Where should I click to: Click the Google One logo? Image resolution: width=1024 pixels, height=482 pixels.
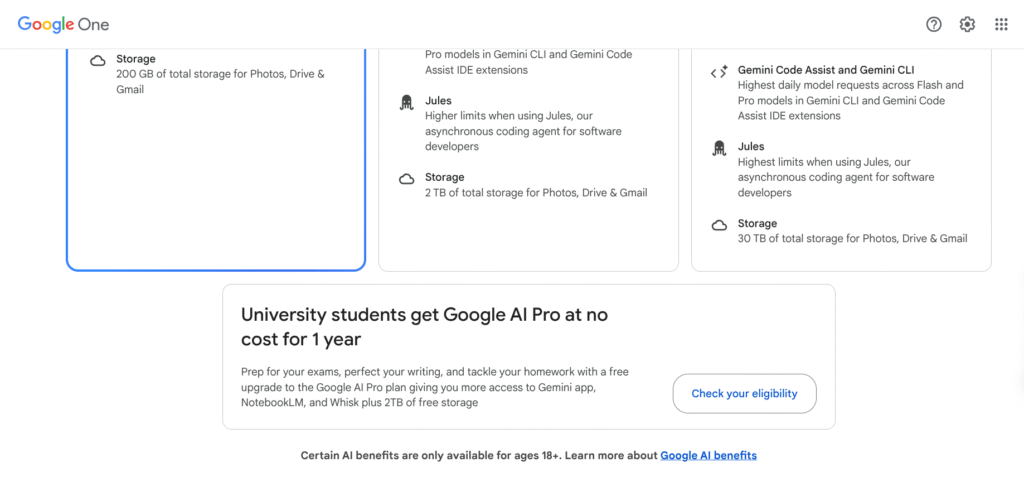coord(63,24)
